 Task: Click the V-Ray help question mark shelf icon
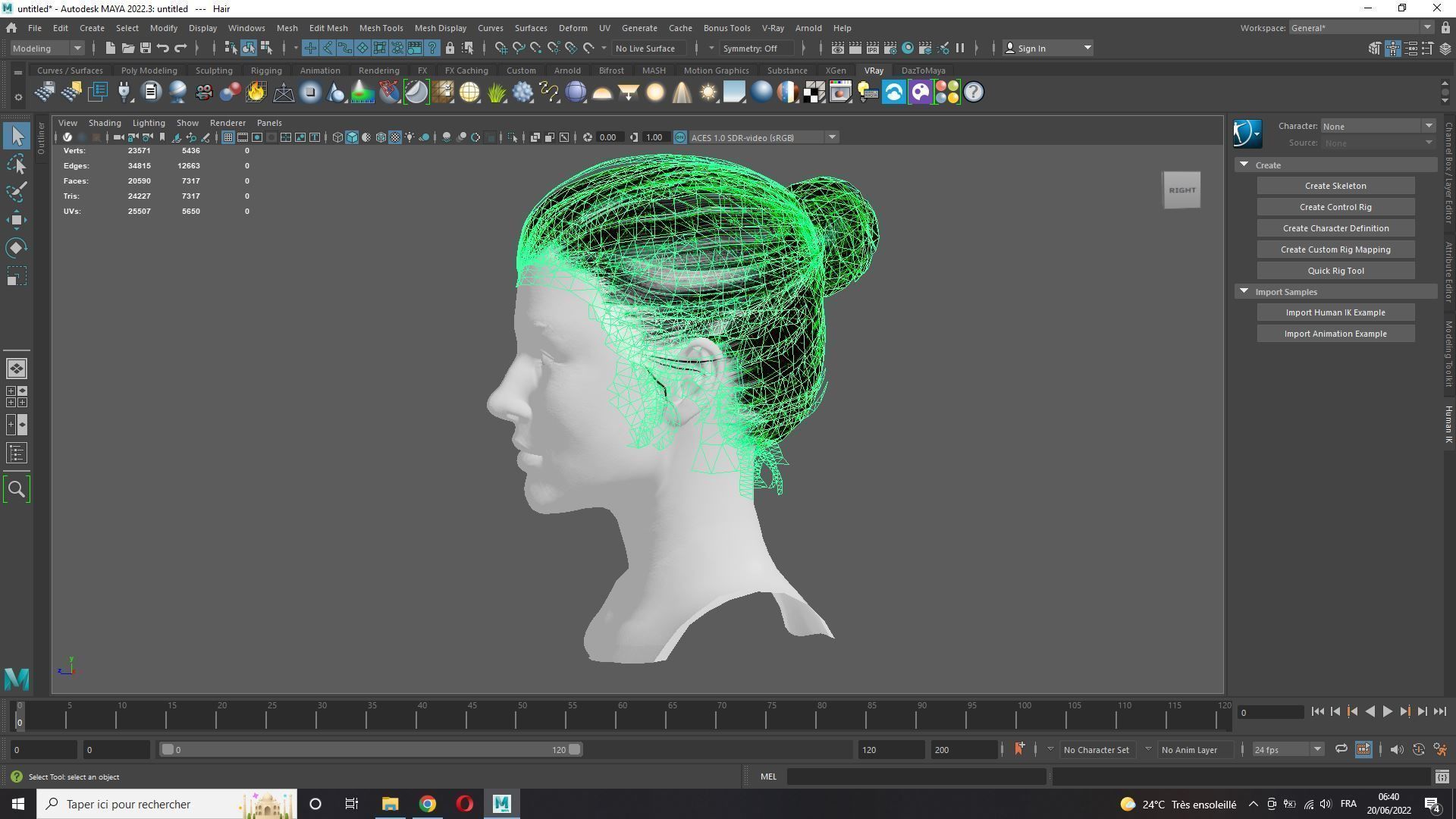[974, 93]
